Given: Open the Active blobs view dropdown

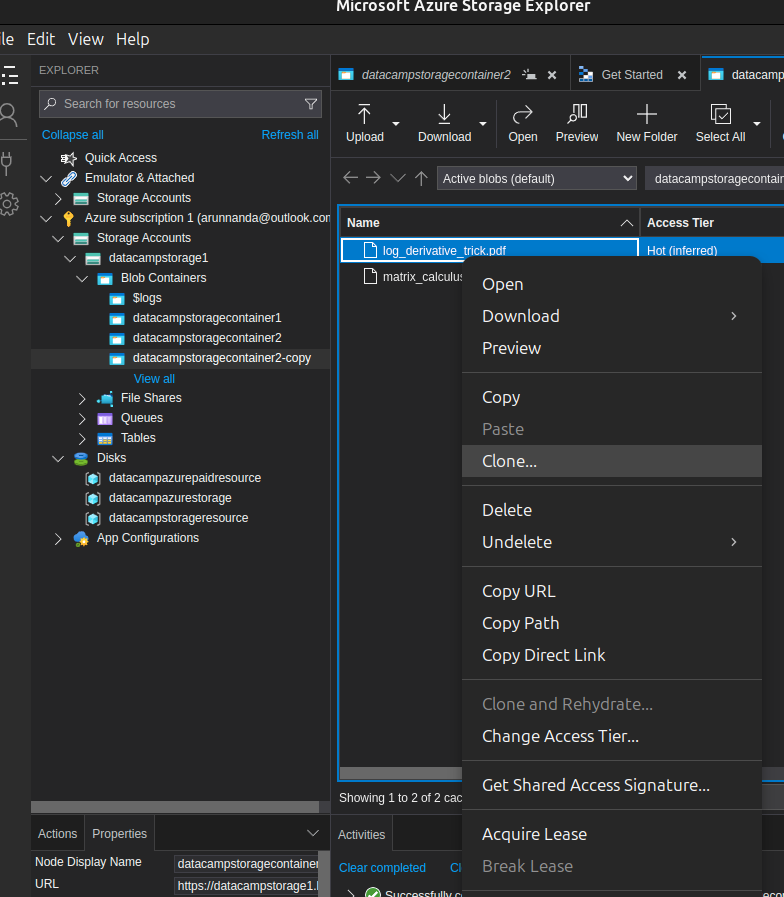Looking at the screenshot, I should point(537,178).
